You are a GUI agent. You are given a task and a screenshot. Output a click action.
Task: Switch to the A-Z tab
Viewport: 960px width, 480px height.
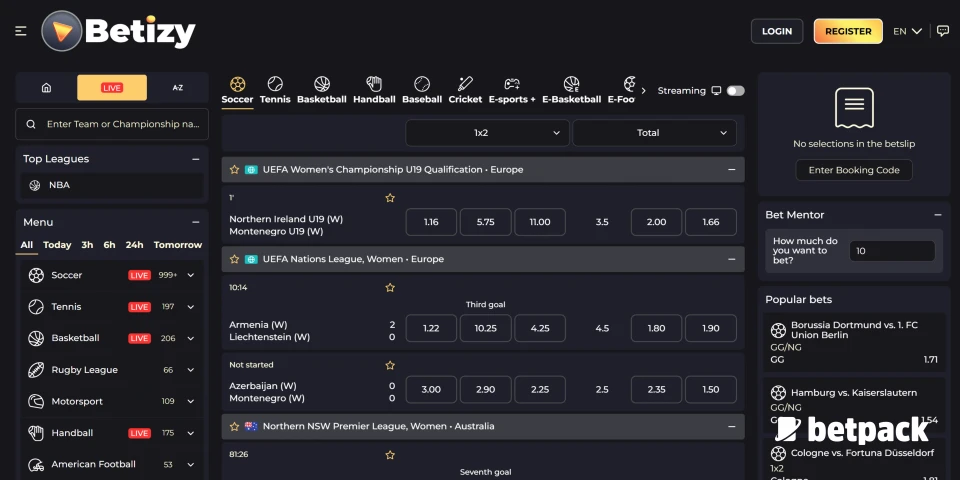tap(178, 88)
